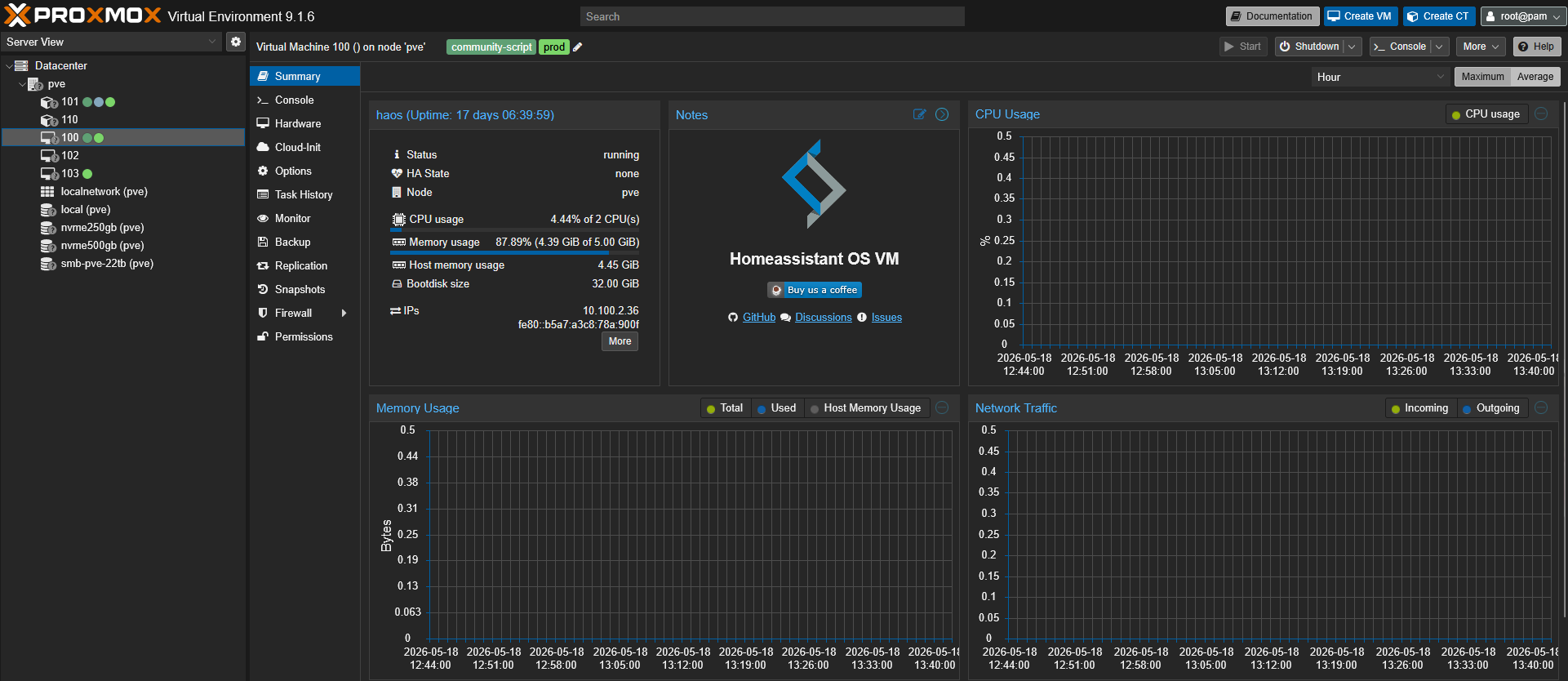Image resolution: width=1568 pixels, height=681 pixels.
Task: Open the Discussions link in Notes
Action: (824, 318)
